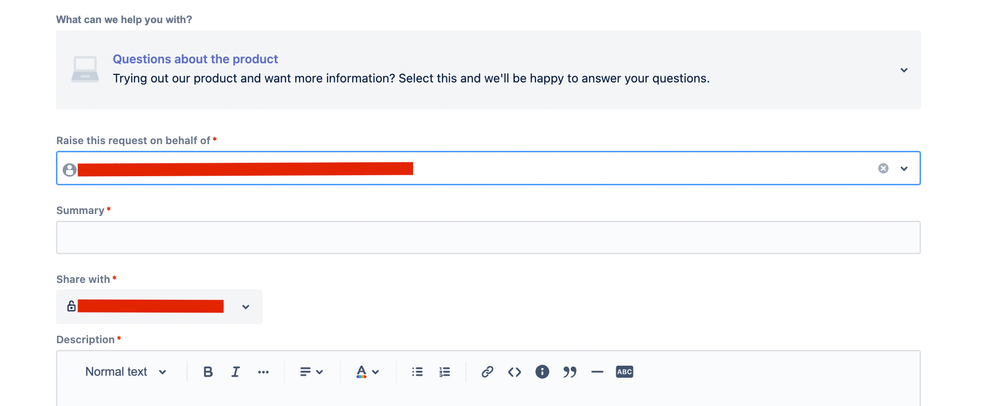The image size is (999, 406).
Task: Click the Summary input field
Action: pyautogui.click(x=488, y=238)
